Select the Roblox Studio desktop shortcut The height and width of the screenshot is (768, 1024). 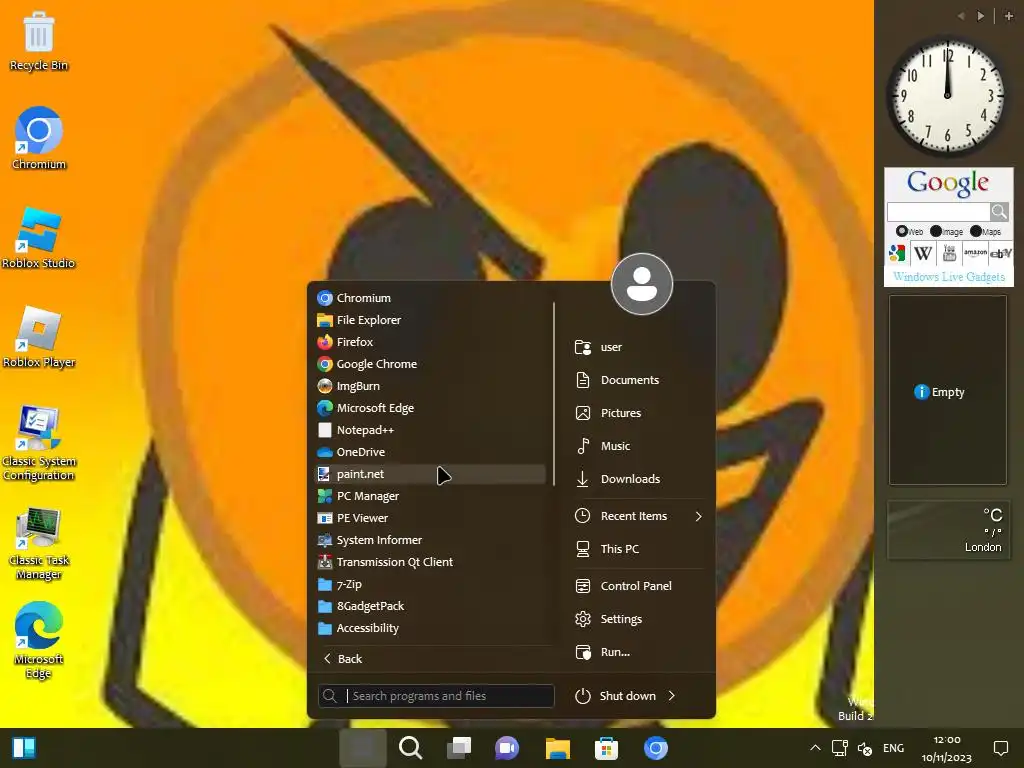tap(39, 238)
